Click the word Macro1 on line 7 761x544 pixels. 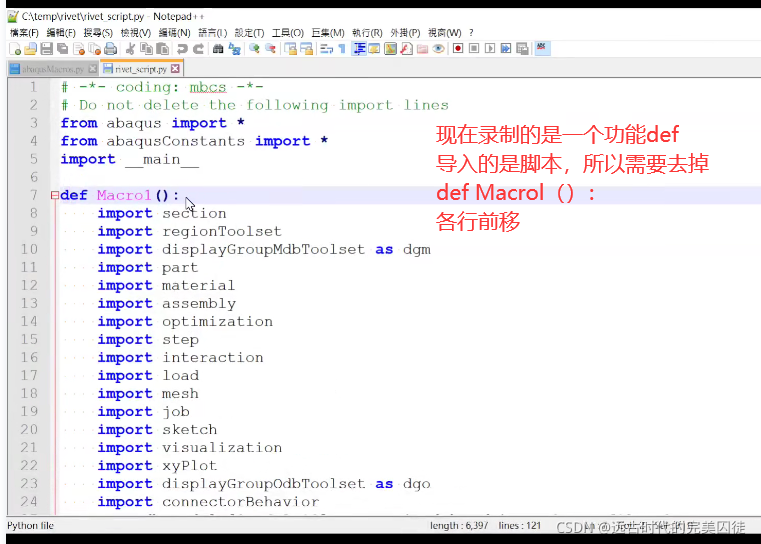point(124,195)
